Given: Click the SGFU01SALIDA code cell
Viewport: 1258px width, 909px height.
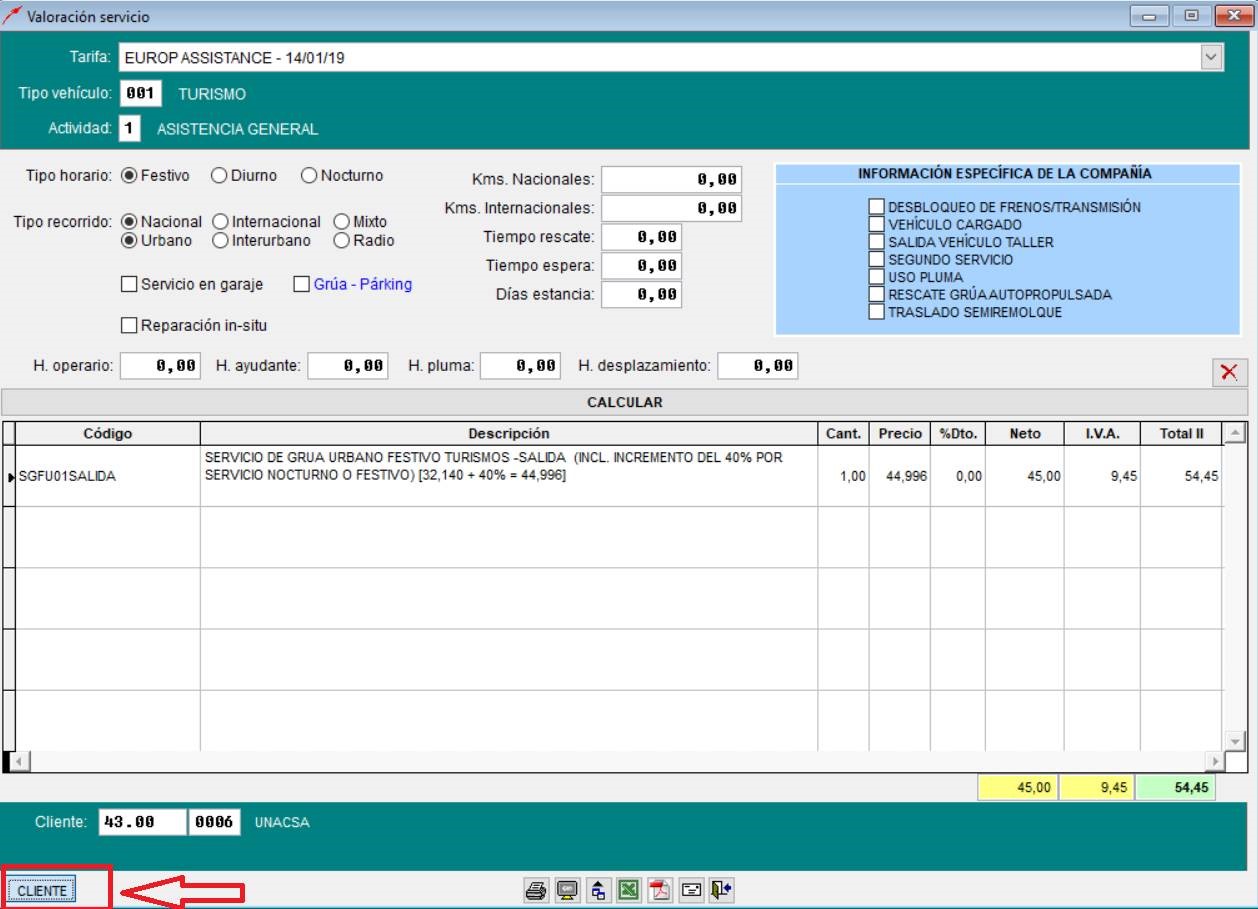Looking at the screenshot, I should [x=108, y=476].
